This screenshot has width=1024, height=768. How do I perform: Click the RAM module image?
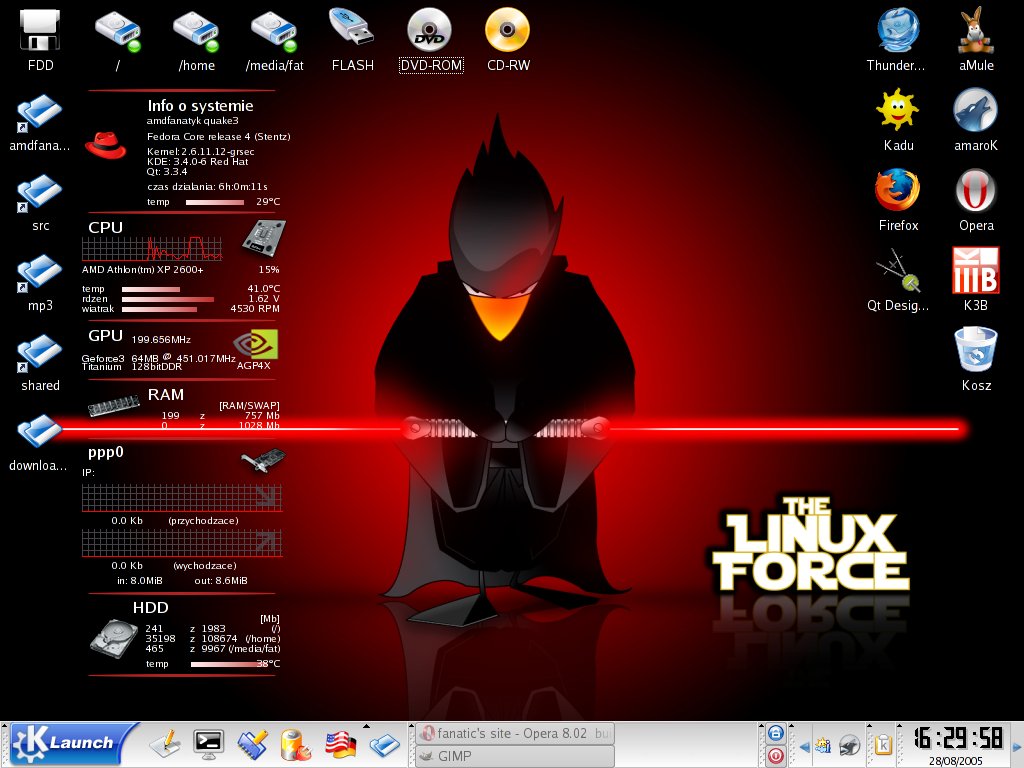[x=114, y=406]
